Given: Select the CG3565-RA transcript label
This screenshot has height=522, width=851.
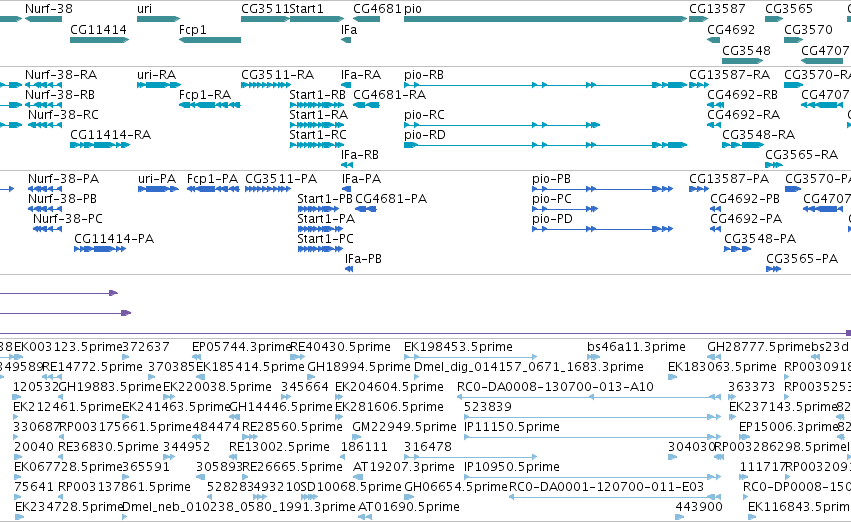Looking at the screenshot, I should [802, 155].
